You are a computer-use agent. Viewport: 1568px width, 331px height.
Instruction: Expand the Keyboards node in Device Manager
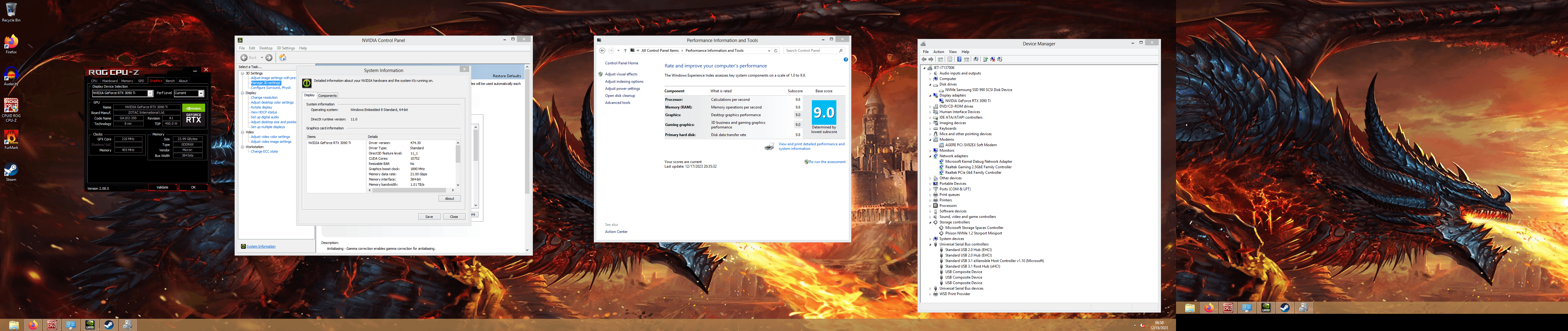[x=930, y=129]
